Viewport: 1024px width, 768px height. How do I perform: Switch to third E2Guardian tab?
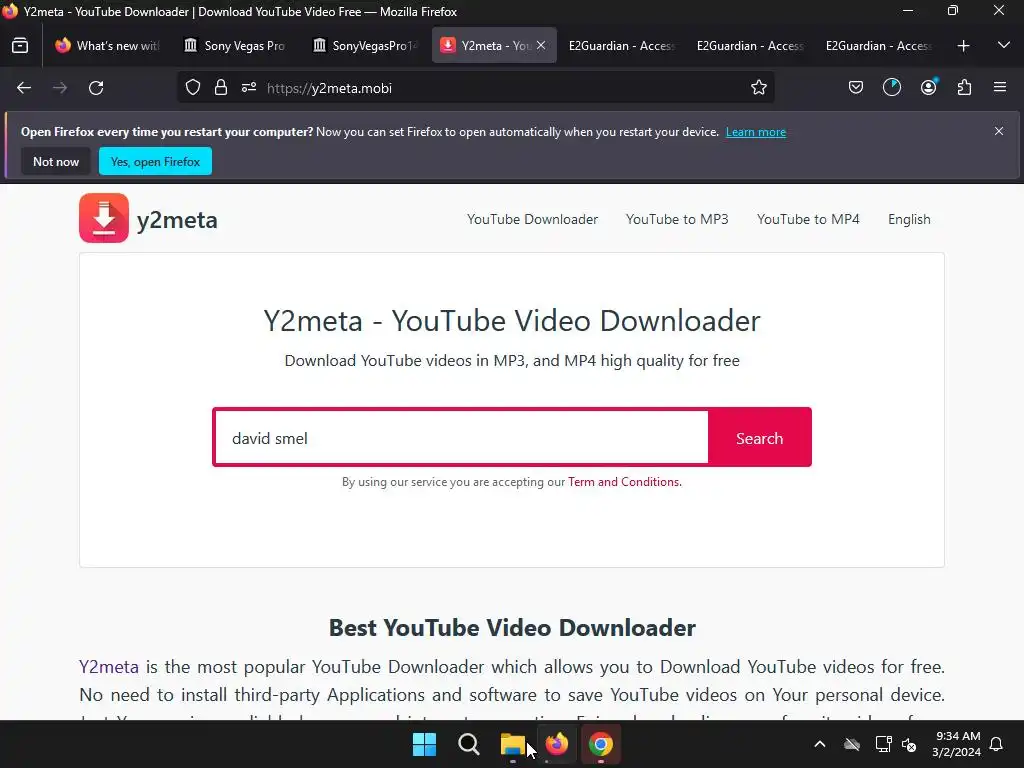coord(878,46)
